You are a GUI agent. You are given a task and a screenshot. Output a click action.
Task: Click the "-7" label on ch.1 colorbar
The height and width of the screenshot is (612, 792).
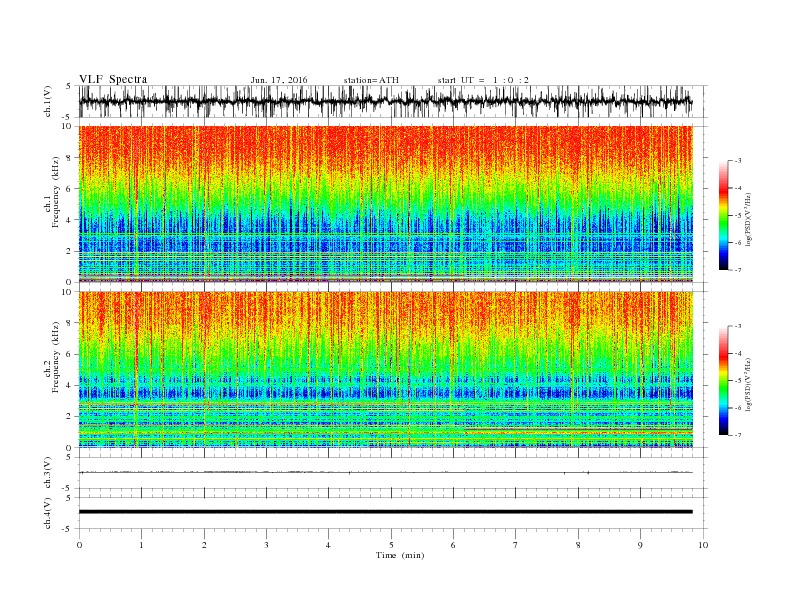738,270
